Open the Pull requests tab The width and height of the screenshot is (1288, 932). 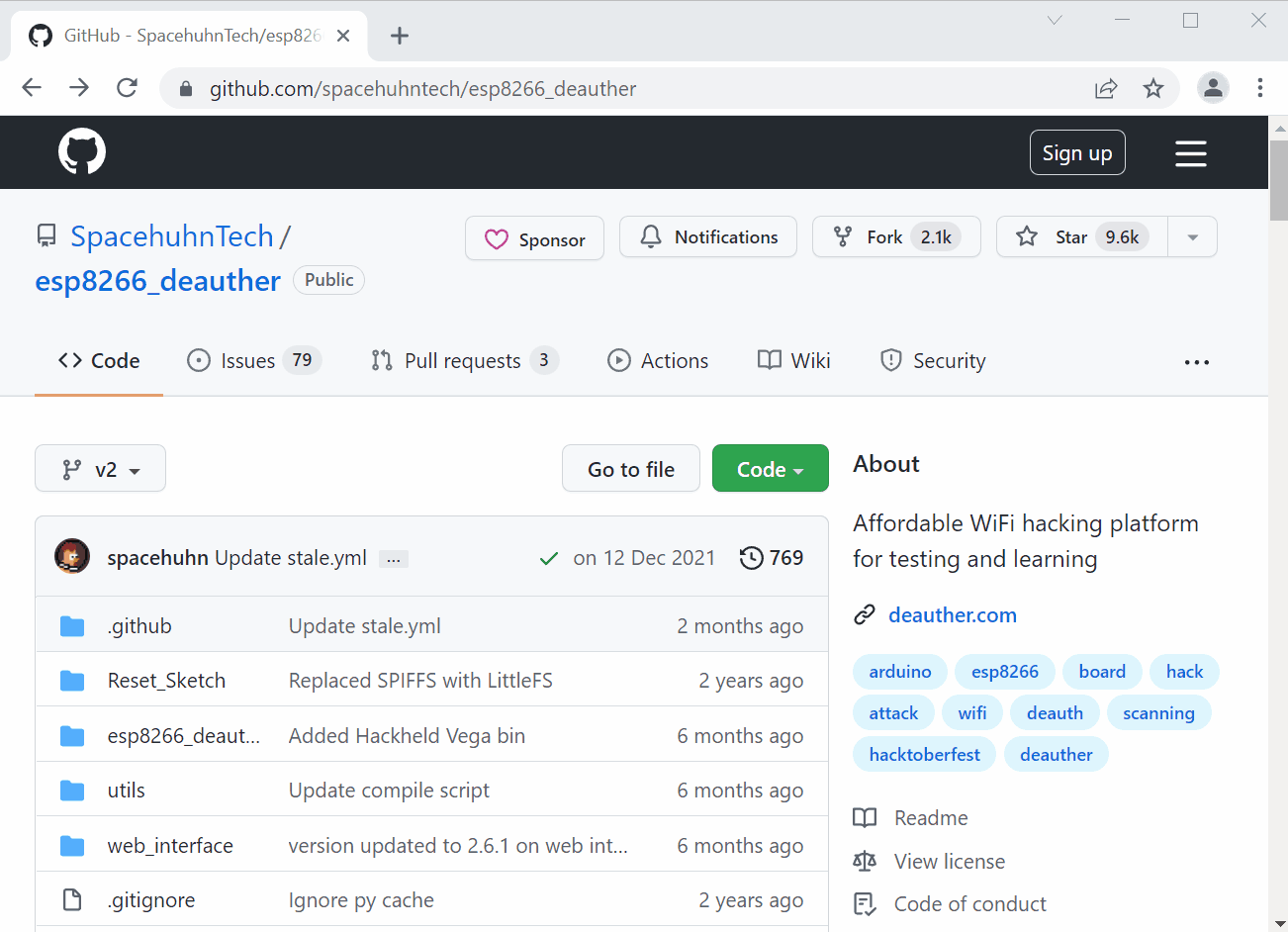tap(464, 361)
